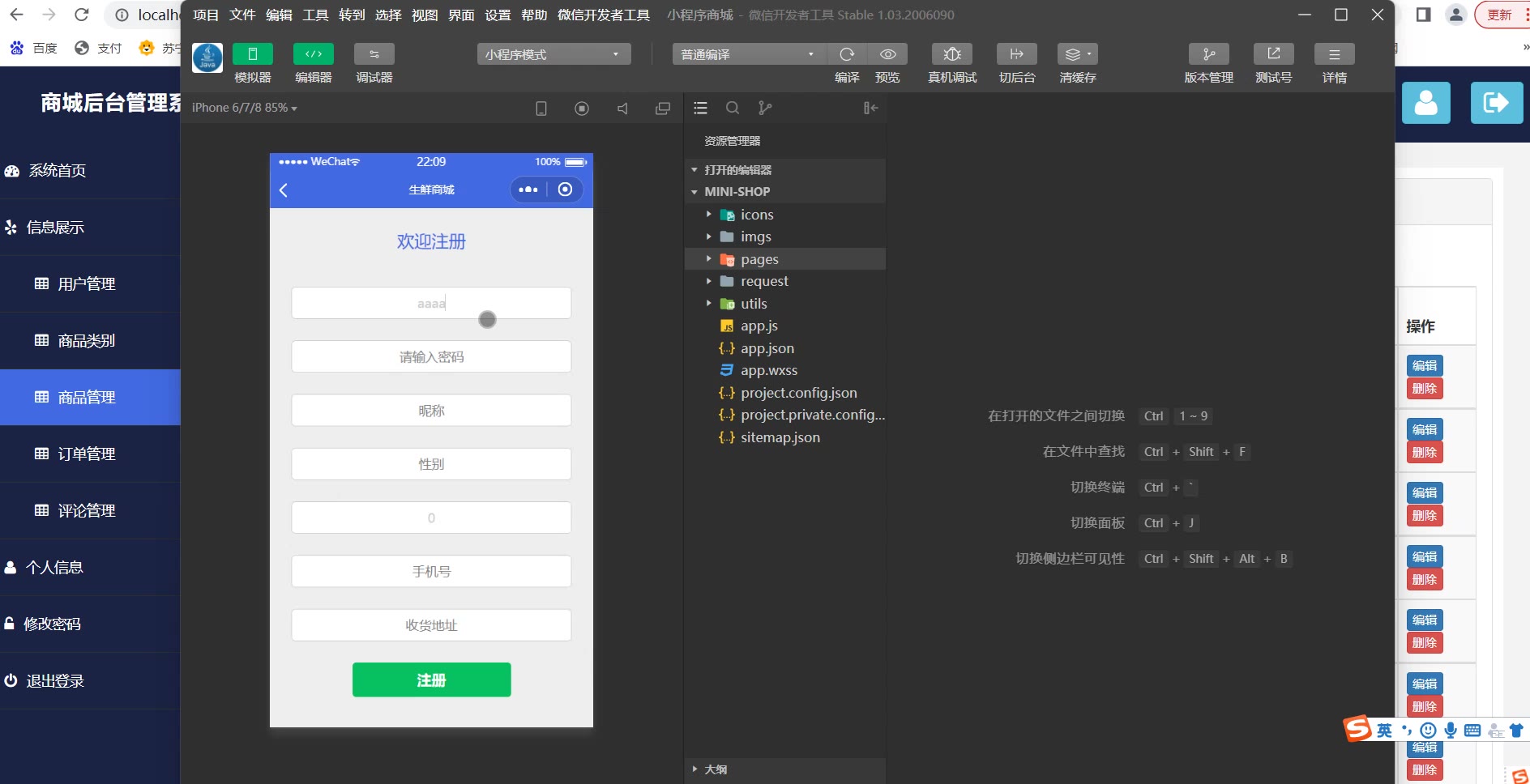Open the 设置 menu
Screen dimensions: 1530x784
click(x=498, y=15)
